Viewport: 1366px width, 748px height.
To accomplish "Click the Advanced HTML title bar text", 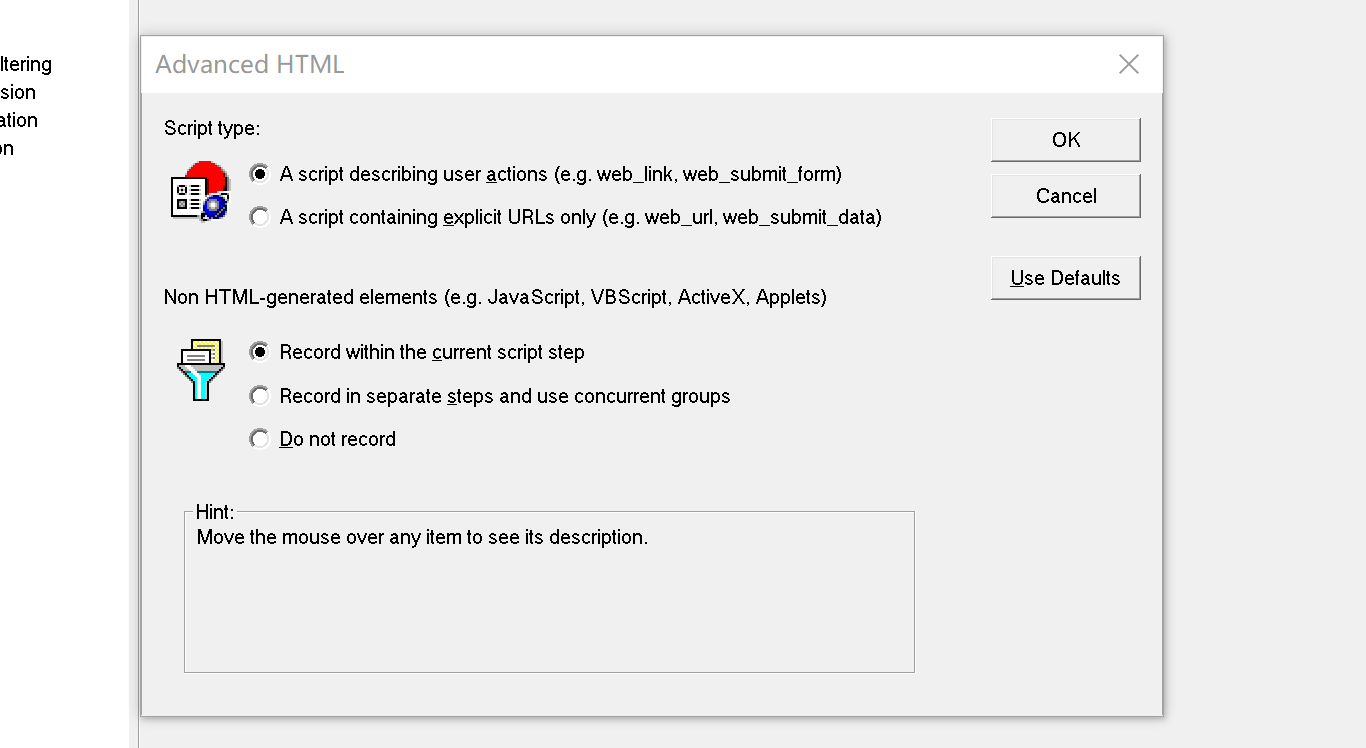I will [x=250, y=65].
